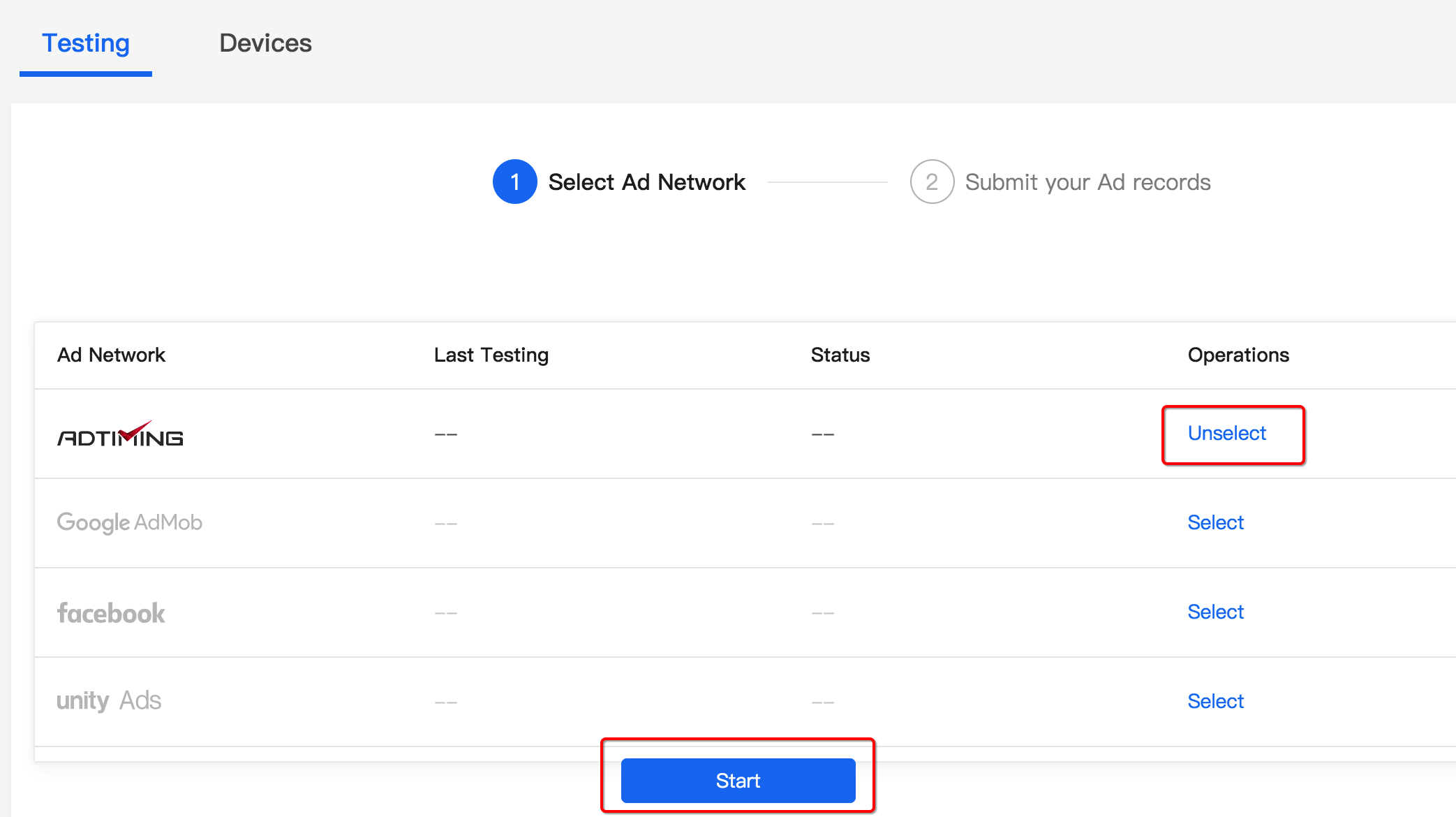Screen dimensions: 1456x817
Task: Click the Status column header
Action: point(840,355)
